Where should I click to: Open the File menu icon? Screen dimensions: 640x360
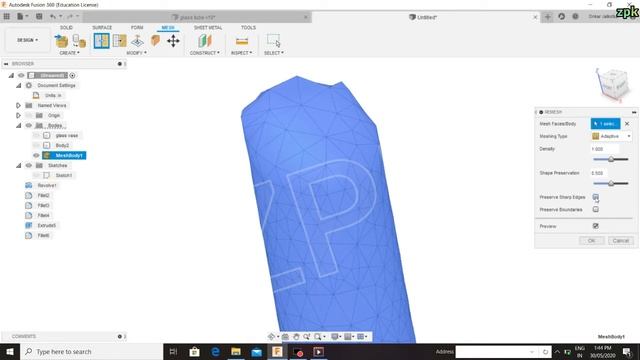[21, 17]
